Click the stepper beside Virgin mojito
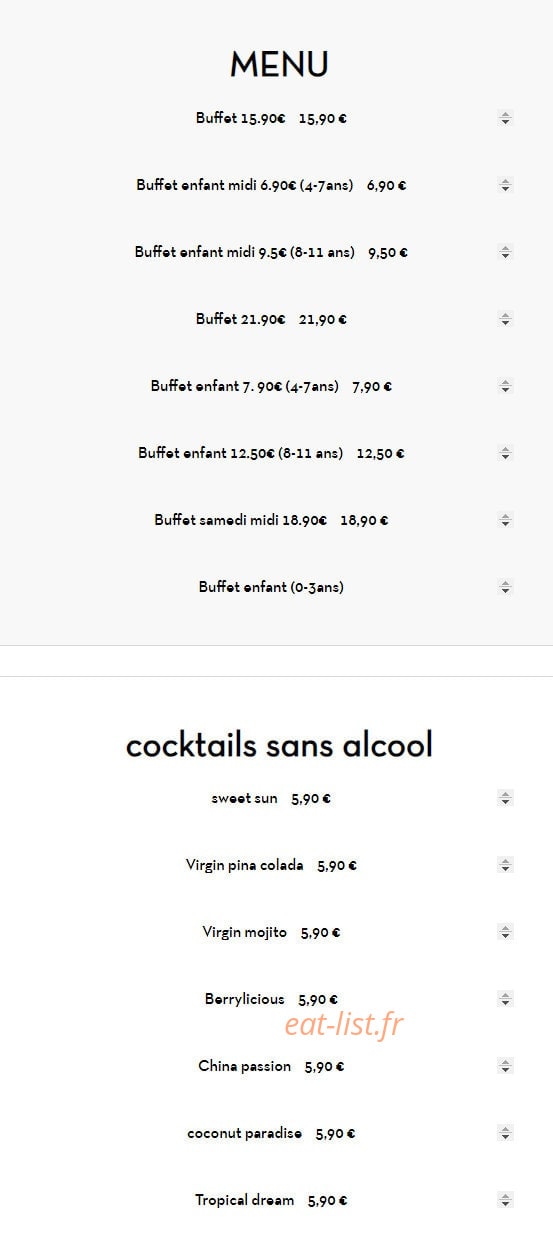 point(505,932)
